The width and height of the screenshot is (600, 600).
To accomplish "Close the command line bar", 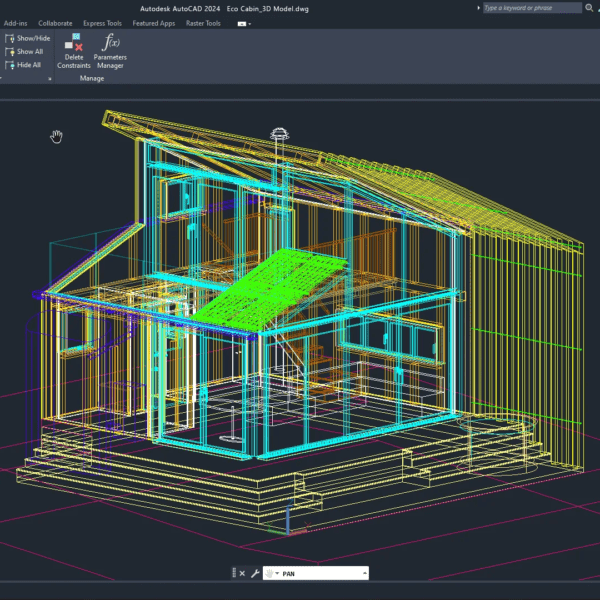I will pos(243,573).
